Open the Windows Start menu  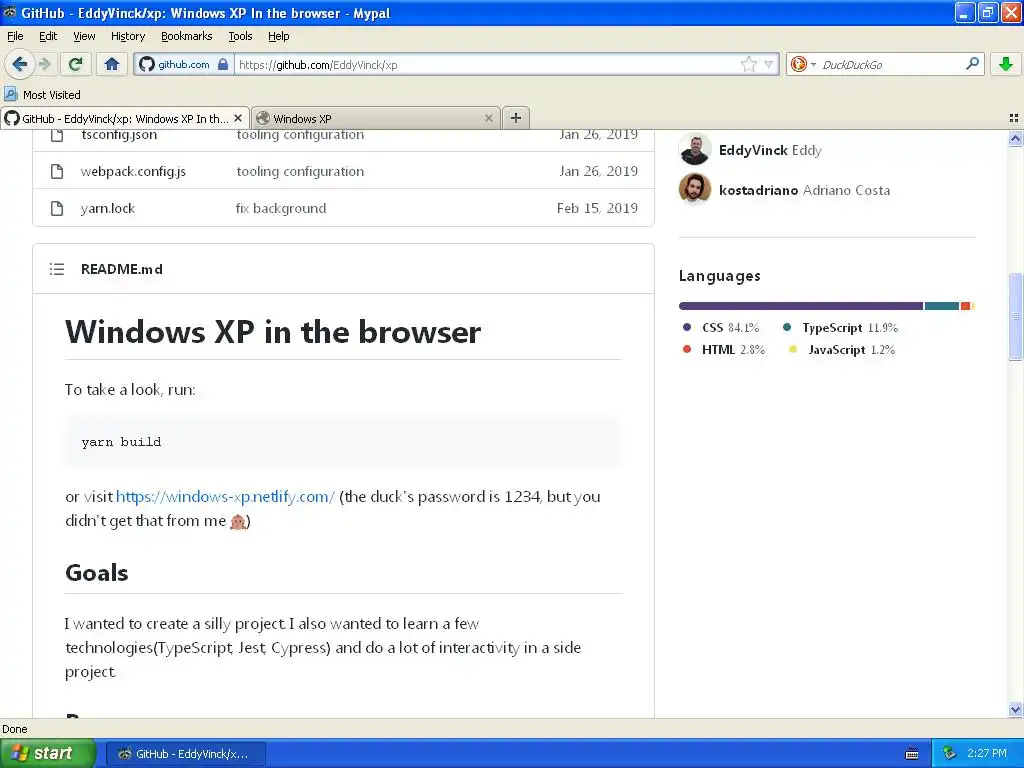pyautogui.click(x=47, y=753)
